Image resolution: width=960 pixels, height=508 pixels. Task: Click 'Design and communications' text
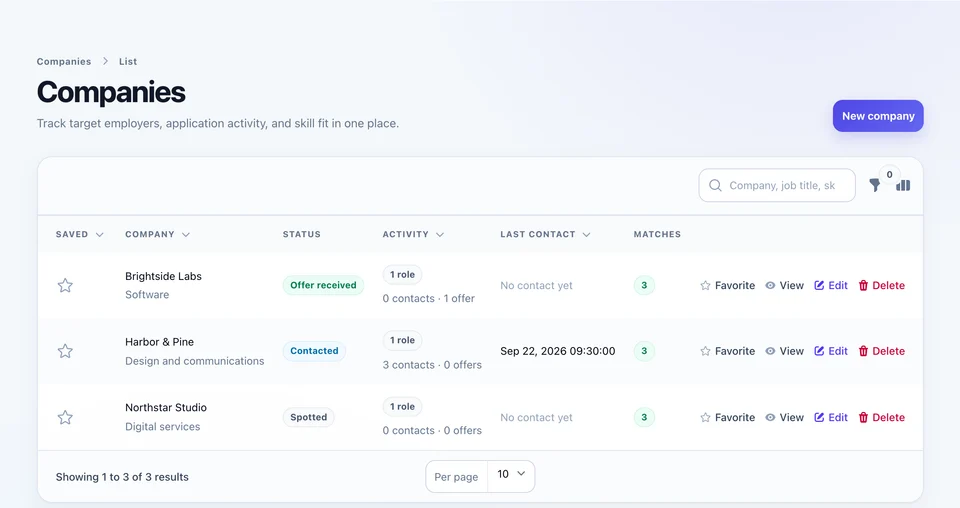click(195, 361)
